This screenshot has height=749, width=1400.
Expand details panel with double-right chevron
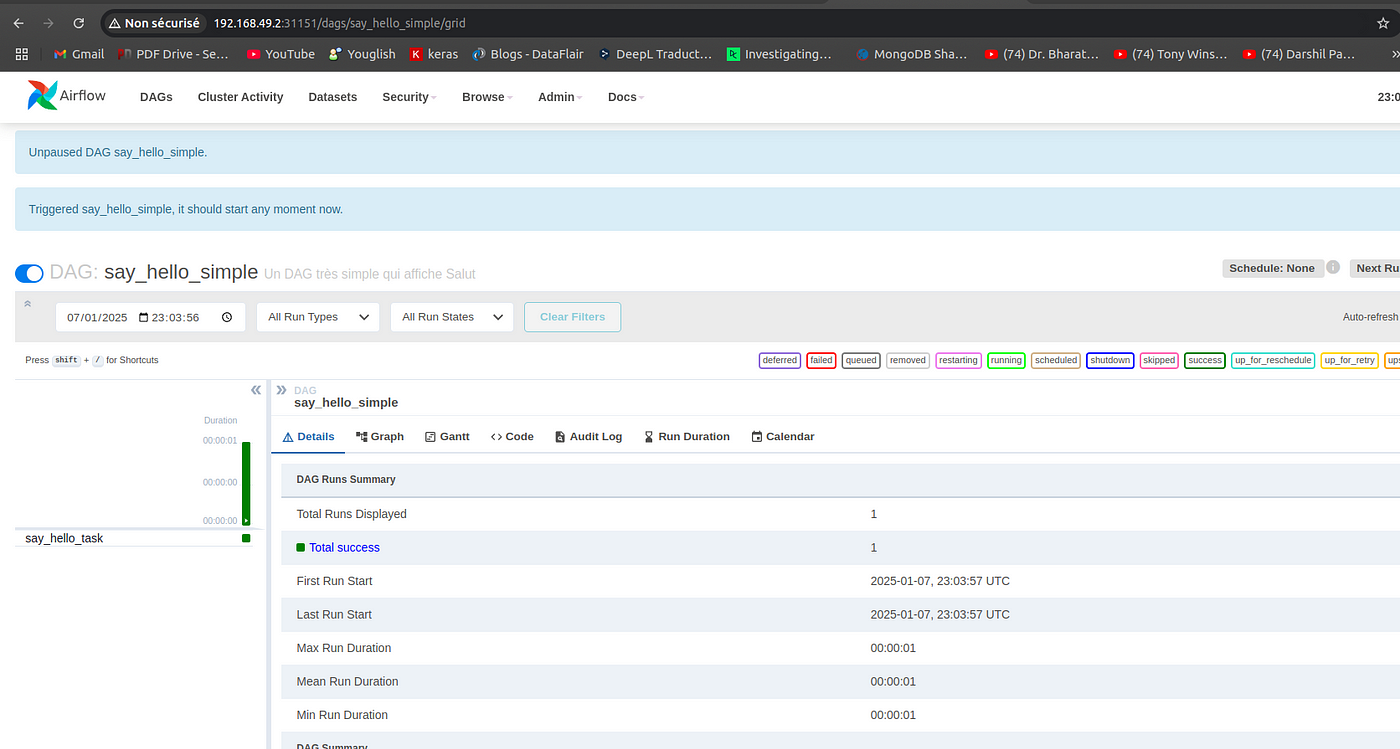coord(282,390)
